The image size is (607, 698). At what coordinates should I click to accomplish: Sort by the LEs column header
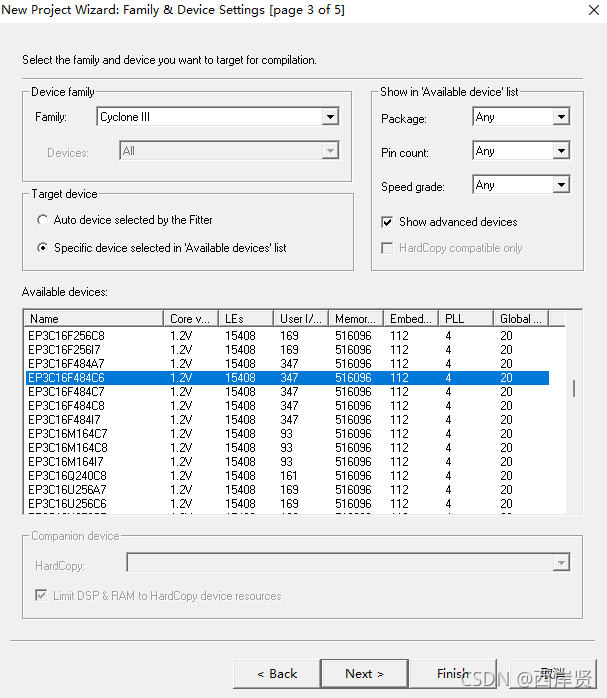click(x=246, y=319)
